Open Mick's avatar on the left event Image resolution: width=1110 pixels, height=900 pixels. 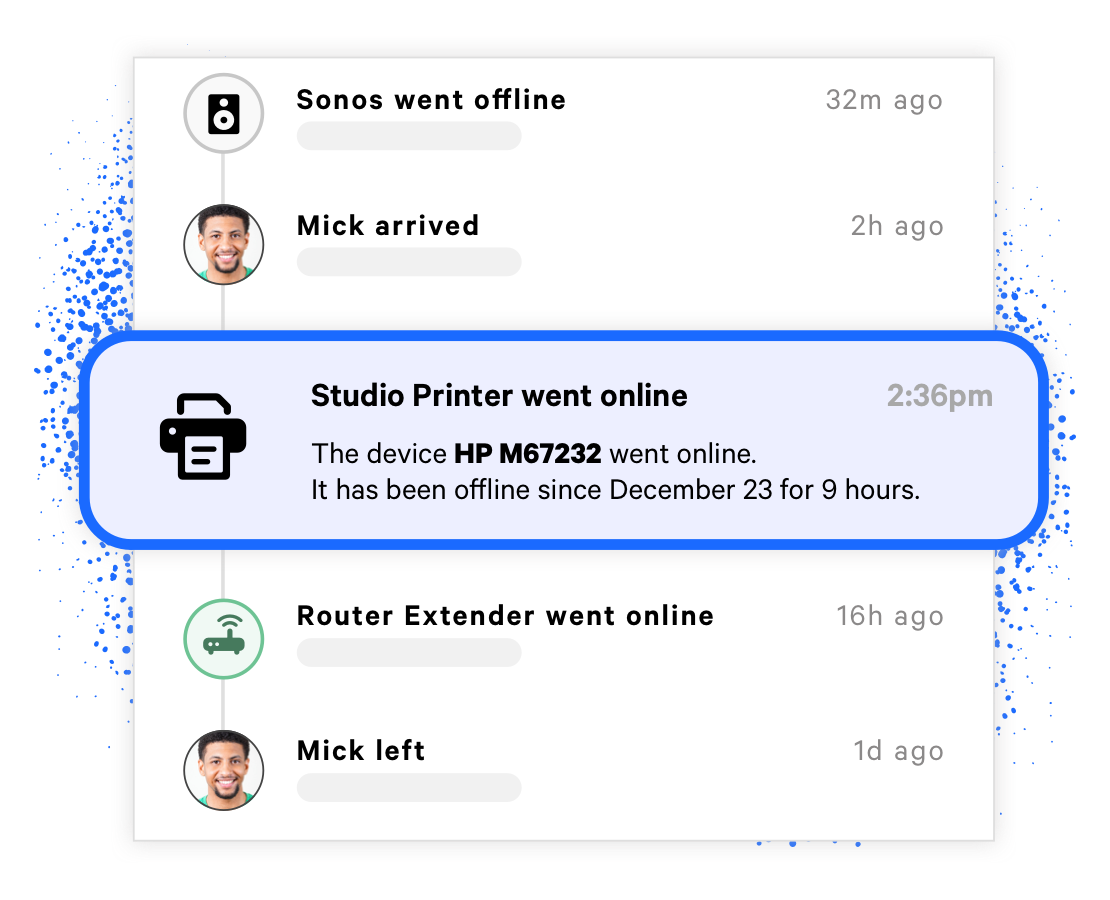pyautogui.click(x=224, y=770)
